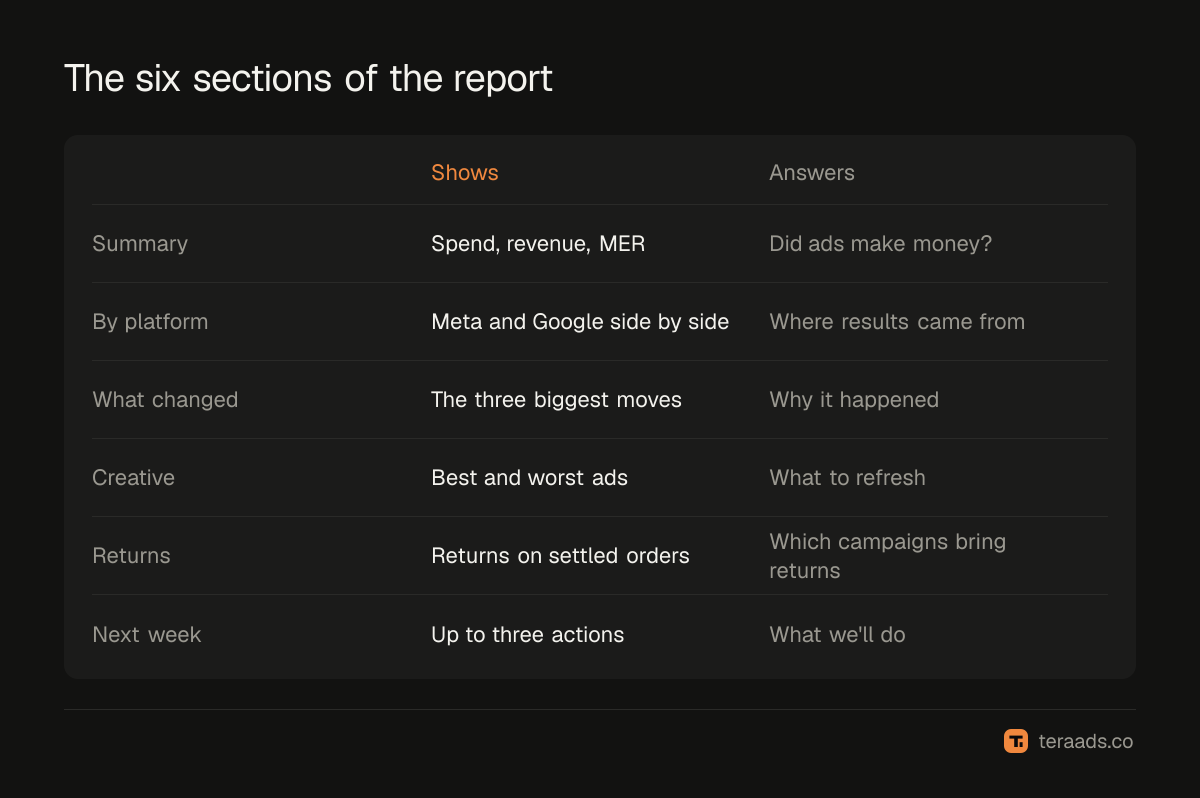Select the 'The six sections of the report' title
This screenshot has height=798, width=1200.
(308, 78)
